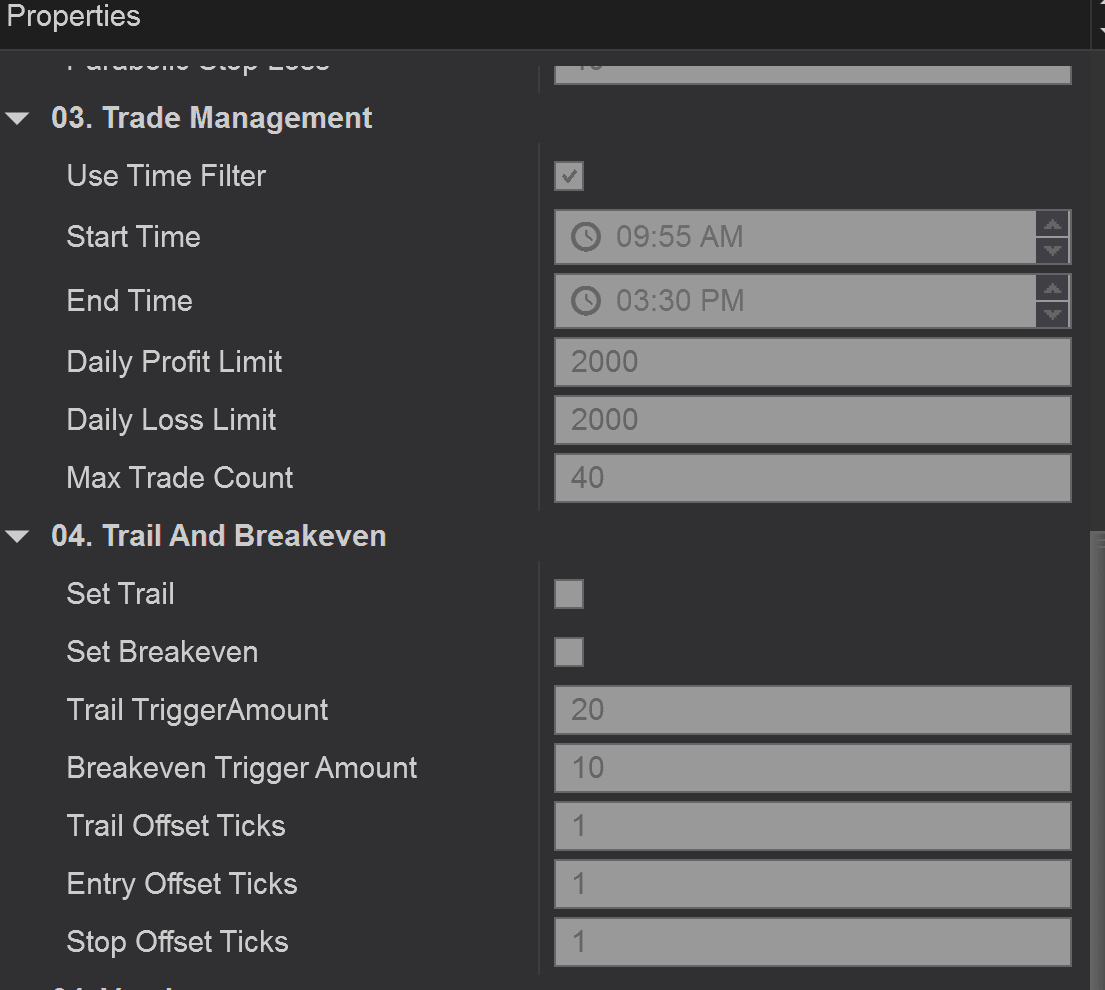Collapse the 03. Trade Management section
1105x990 pixels.
click(x=18, y=119)
